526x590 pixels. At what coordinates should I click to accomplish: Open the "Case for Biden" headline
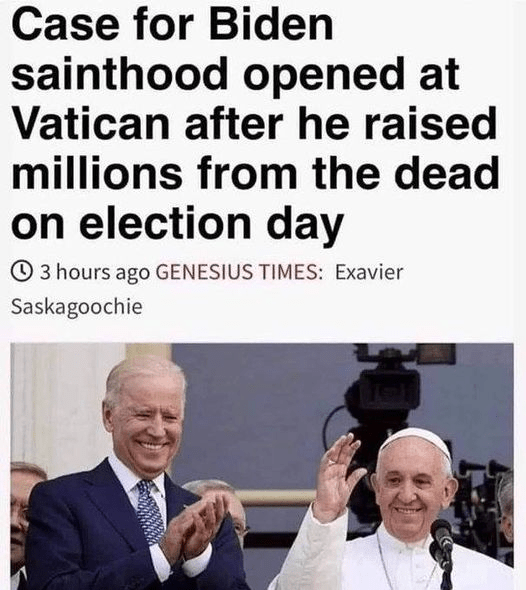click(x=172, y=23)
